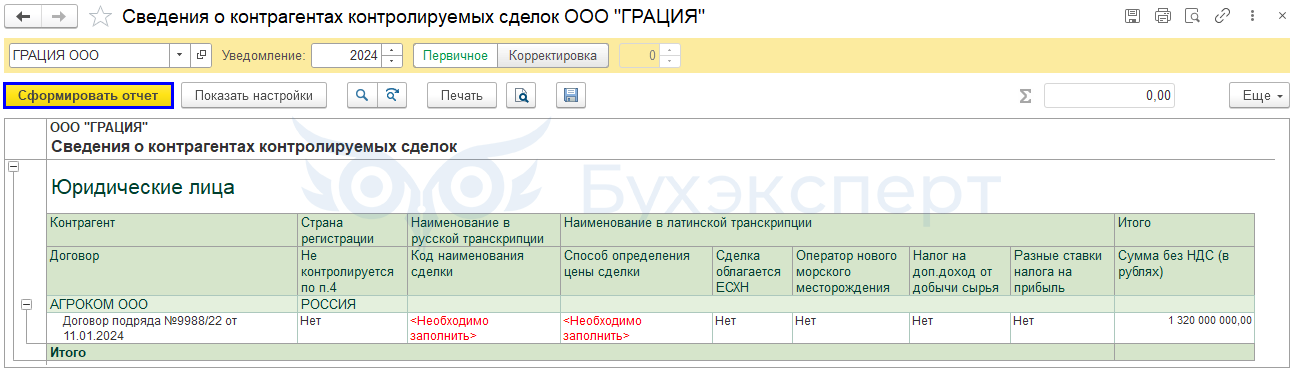Click the find next icon in toolbar

[x=392, y=95]
